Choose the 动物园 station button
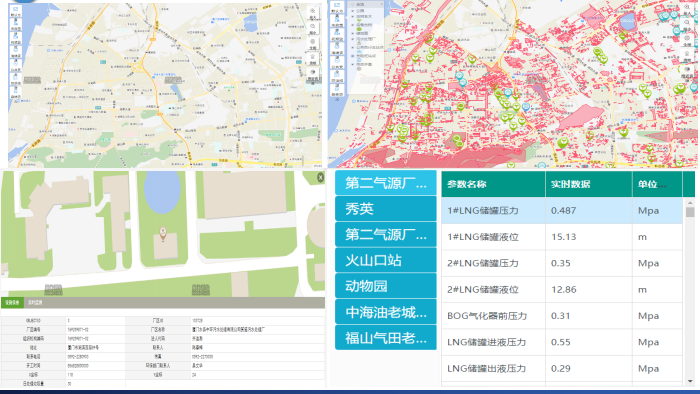700x394 pixels. click(386, 286)
